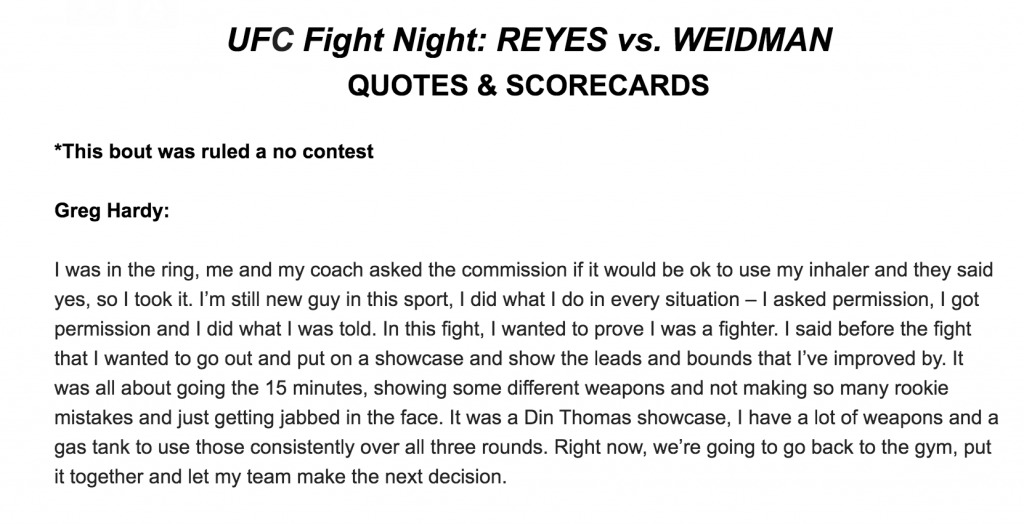The height and width of the screenshot is (524, 1024).
Task: Click the word 'commission' in the quote
Action: pos(510,270)
